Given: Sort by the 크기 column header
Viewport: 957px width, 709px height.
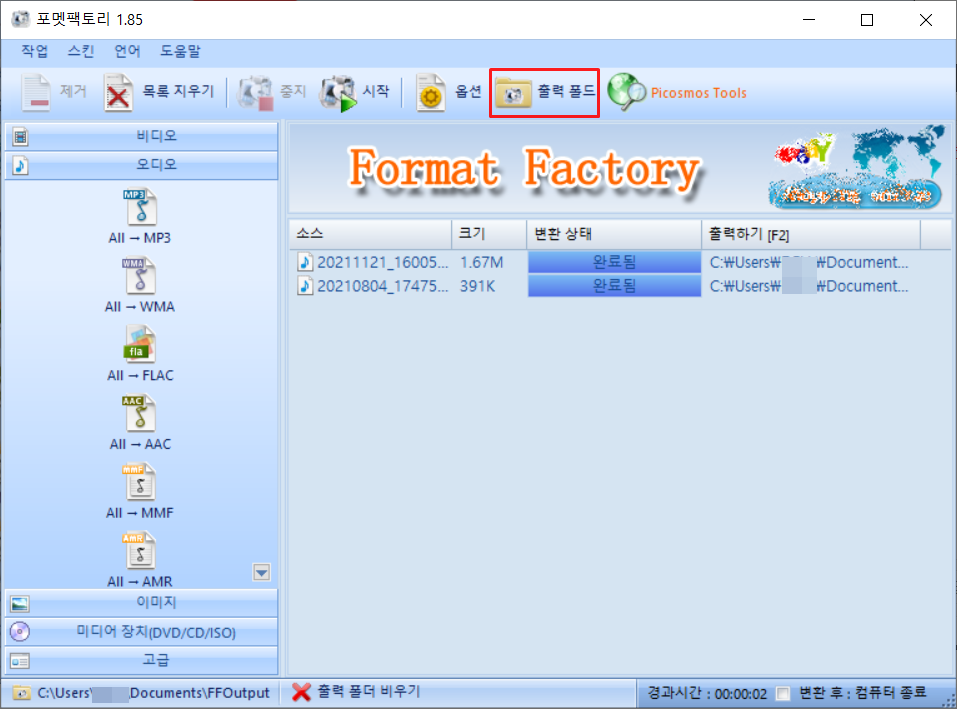Looking at the screenshot, I should [489, 234].
